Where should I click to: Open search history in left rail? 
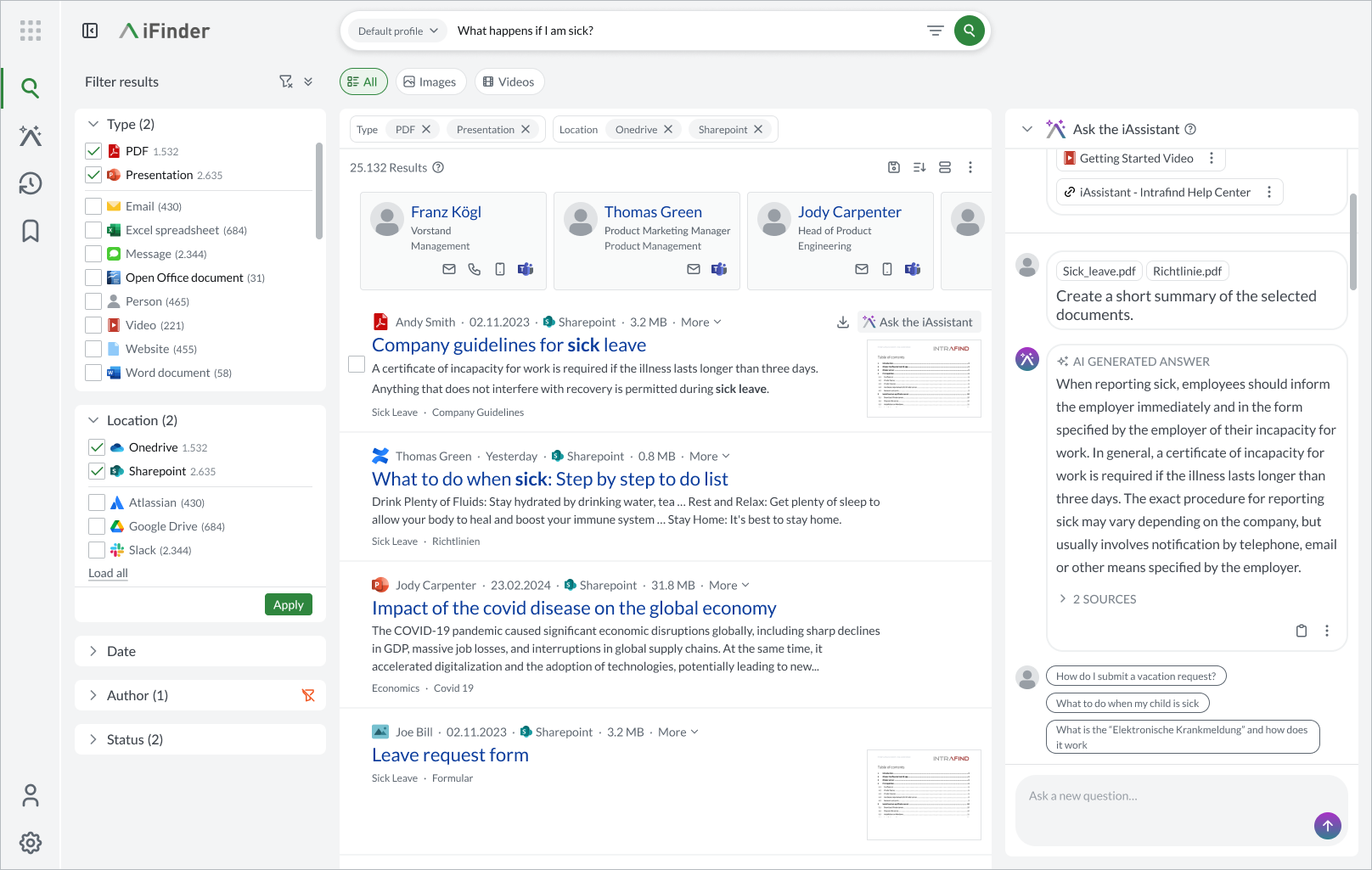(x=31, y=183)
